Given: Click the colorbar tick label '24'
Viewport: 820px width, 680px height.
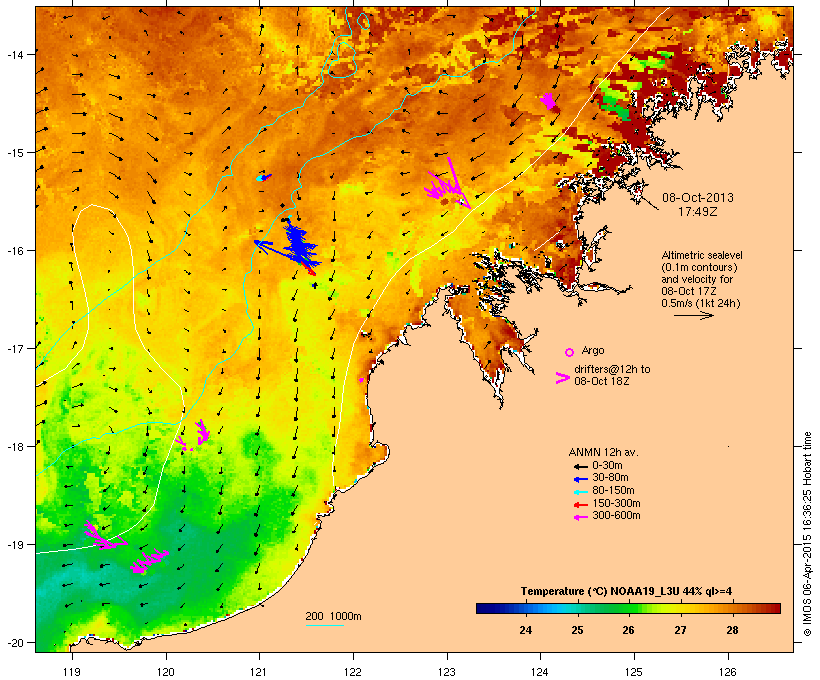Looking at the screenshot, I should [526, 630].
